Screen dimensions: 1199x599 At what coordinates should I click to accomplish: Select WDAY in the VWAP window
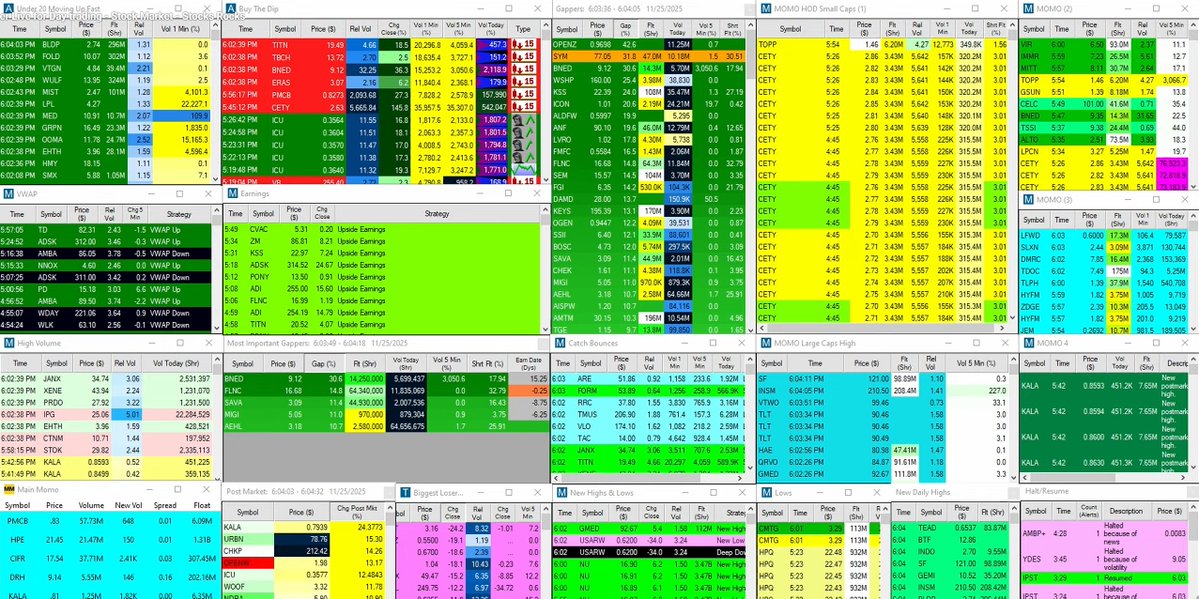click(x=50, y=313)
